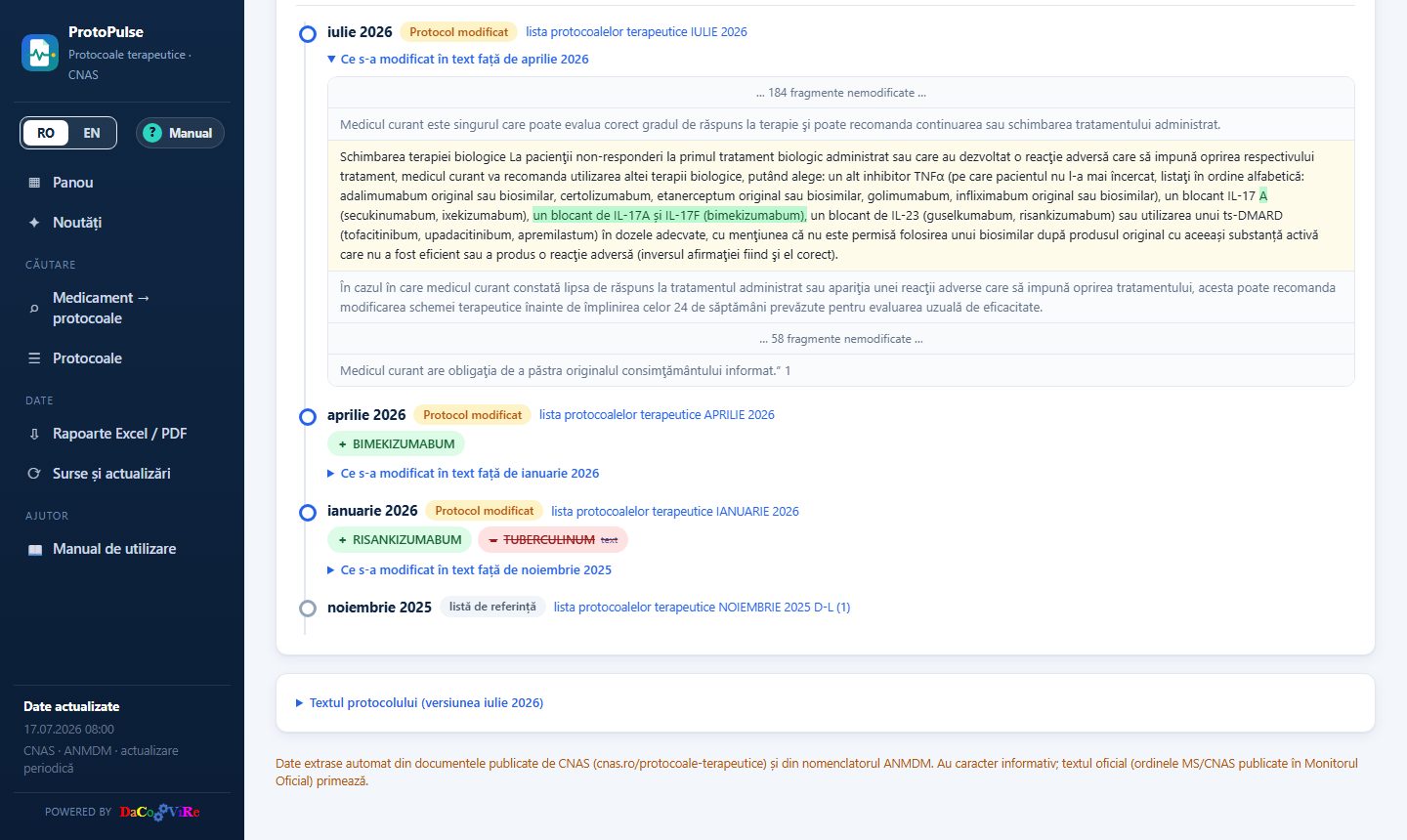Switch language to RO
This screenshot has height=840, width=1407.
(46, 133)
